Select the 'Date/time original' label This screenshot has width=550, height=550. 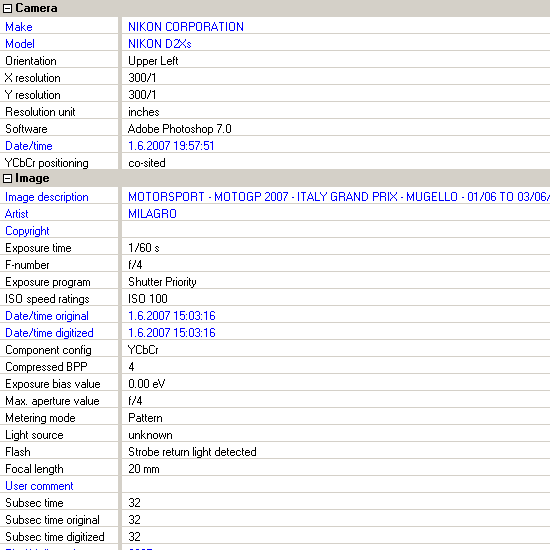47,316
